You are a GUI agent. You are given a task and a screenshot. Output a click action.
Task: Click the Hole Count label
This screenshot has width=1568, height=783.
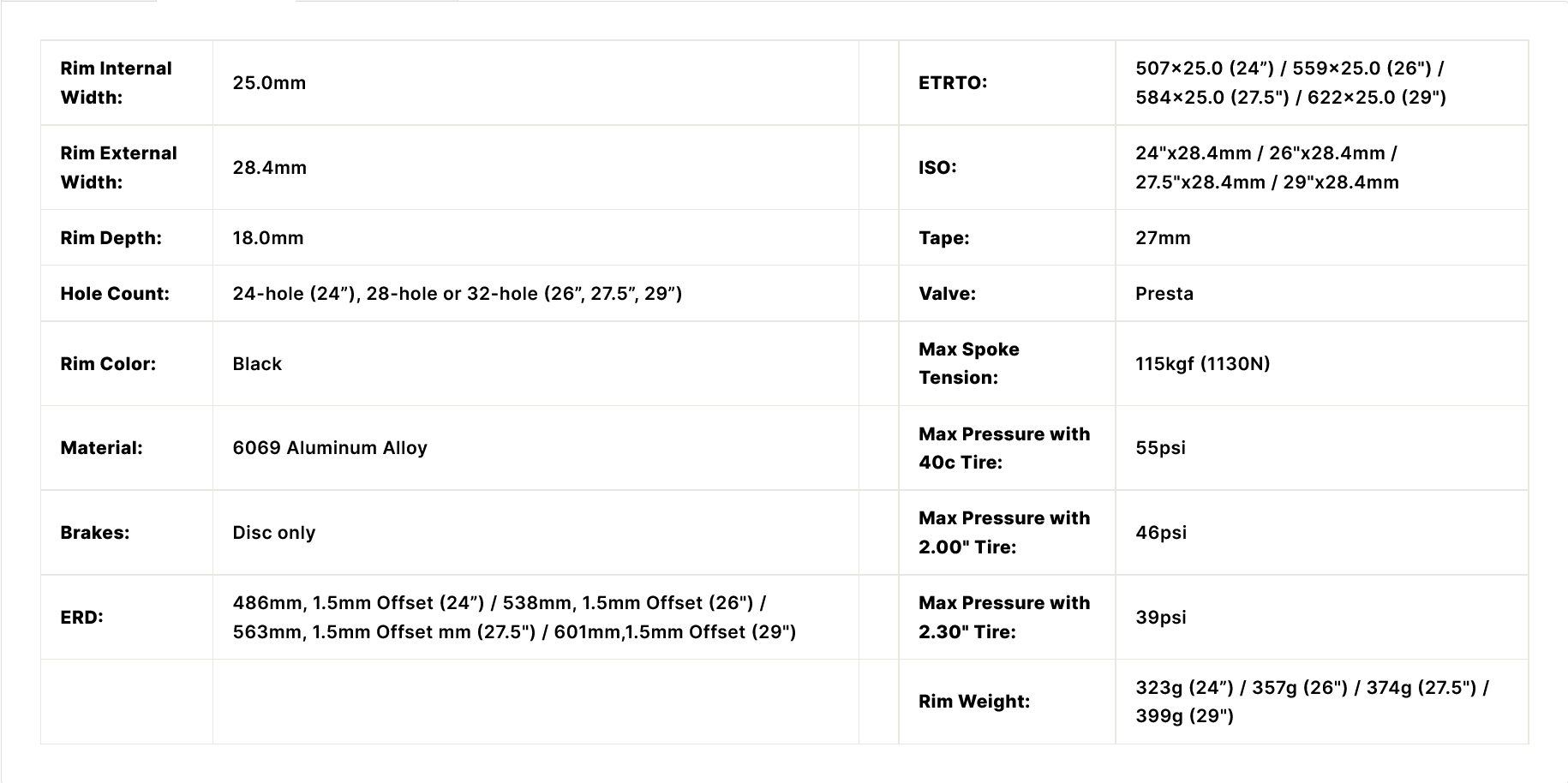pos(115,294)
